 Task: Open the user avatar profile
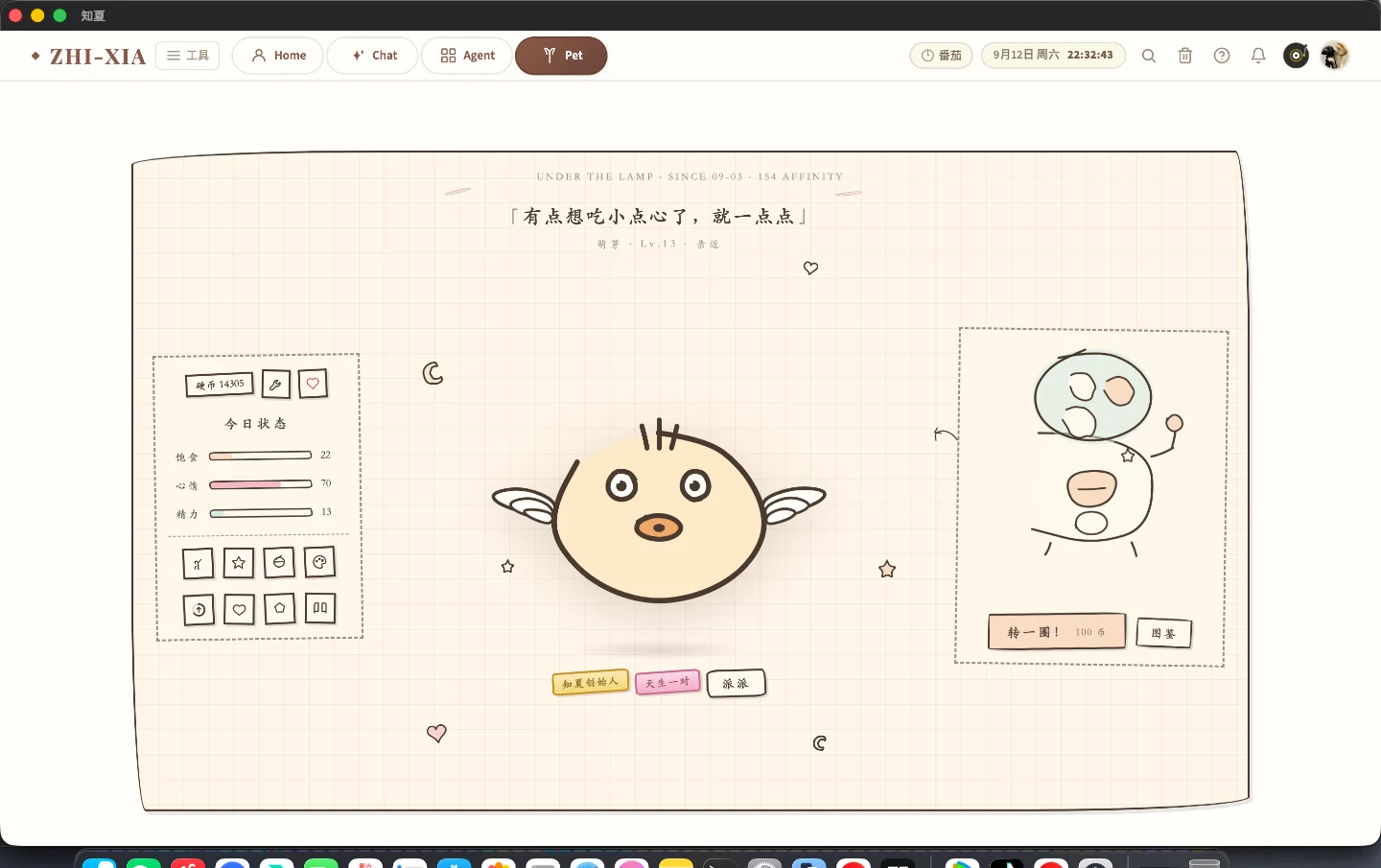pos(1334,56)
